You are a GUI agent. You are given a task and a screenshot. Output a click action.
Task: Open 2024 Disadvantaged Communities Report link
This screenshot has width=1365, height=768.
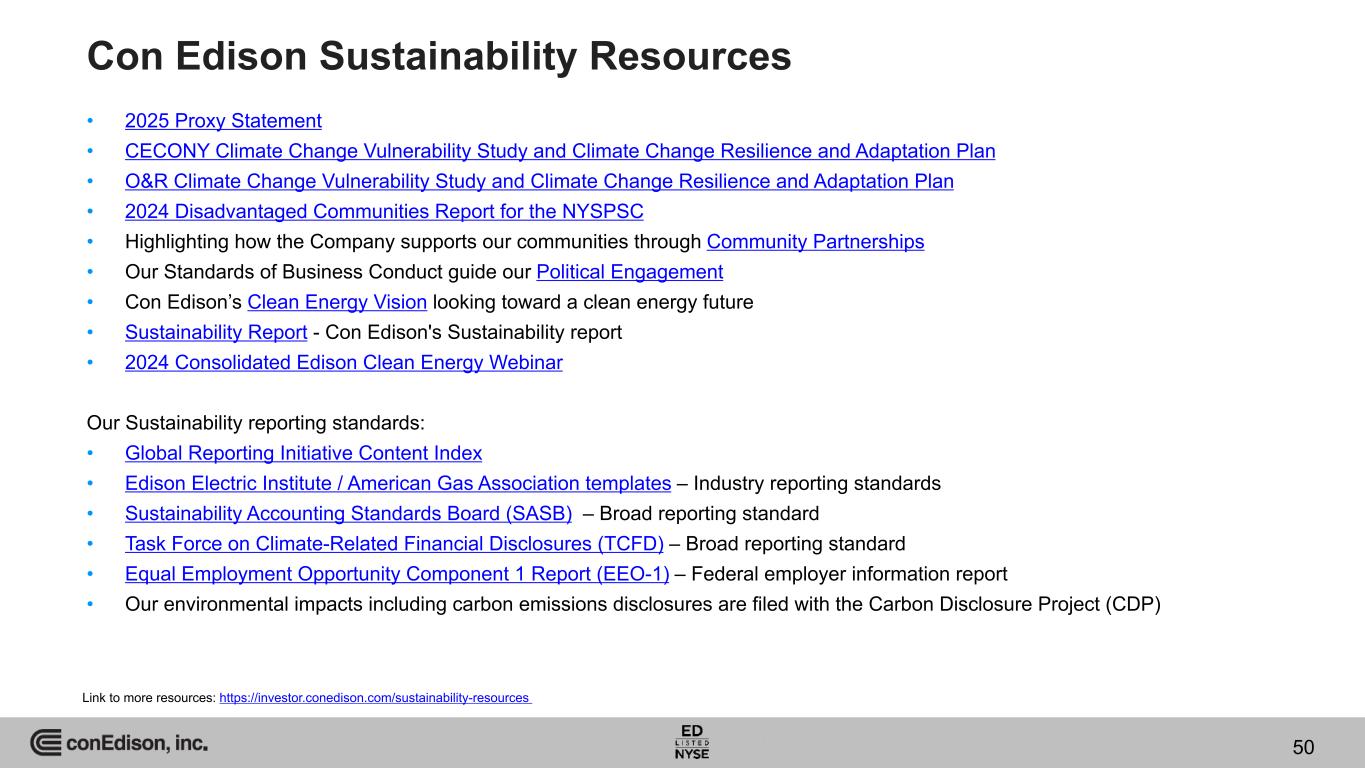click(x=383, y=211)
